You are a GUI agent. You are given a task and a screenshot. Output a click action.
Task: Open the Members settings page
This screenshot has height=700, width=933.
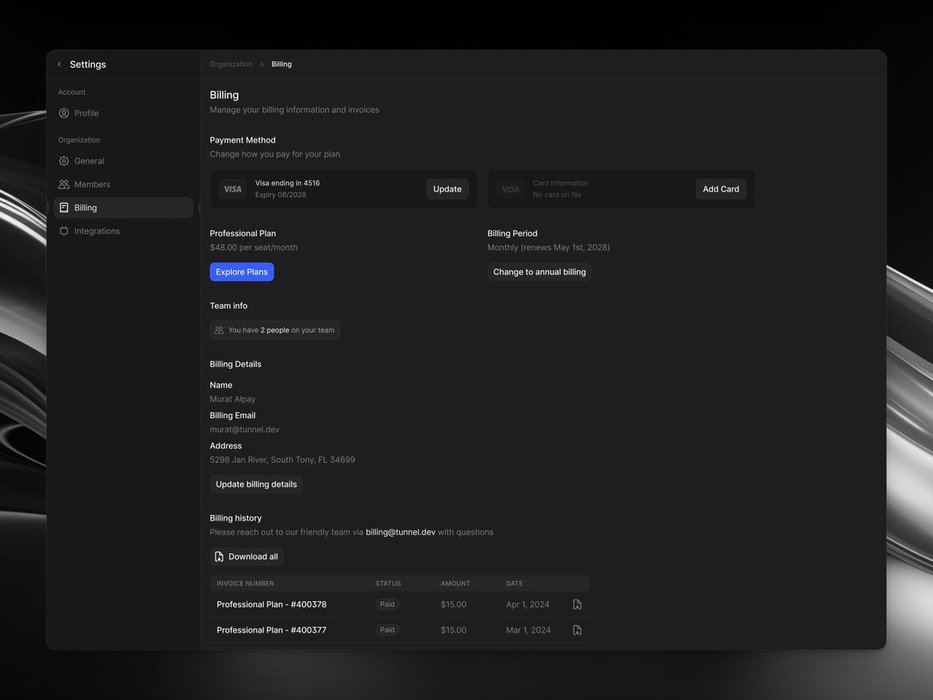(x=92, y=185)
